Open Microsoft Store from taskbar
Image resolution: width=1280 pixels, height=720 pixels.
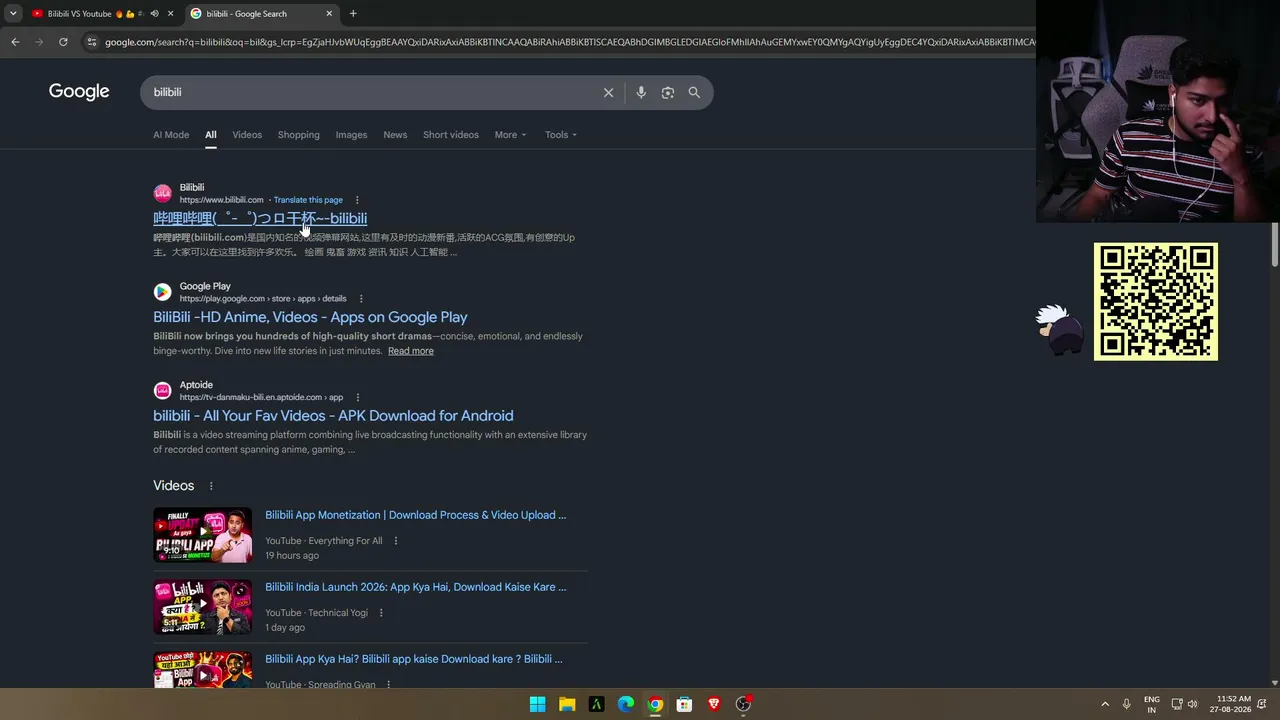coord(684,704)
